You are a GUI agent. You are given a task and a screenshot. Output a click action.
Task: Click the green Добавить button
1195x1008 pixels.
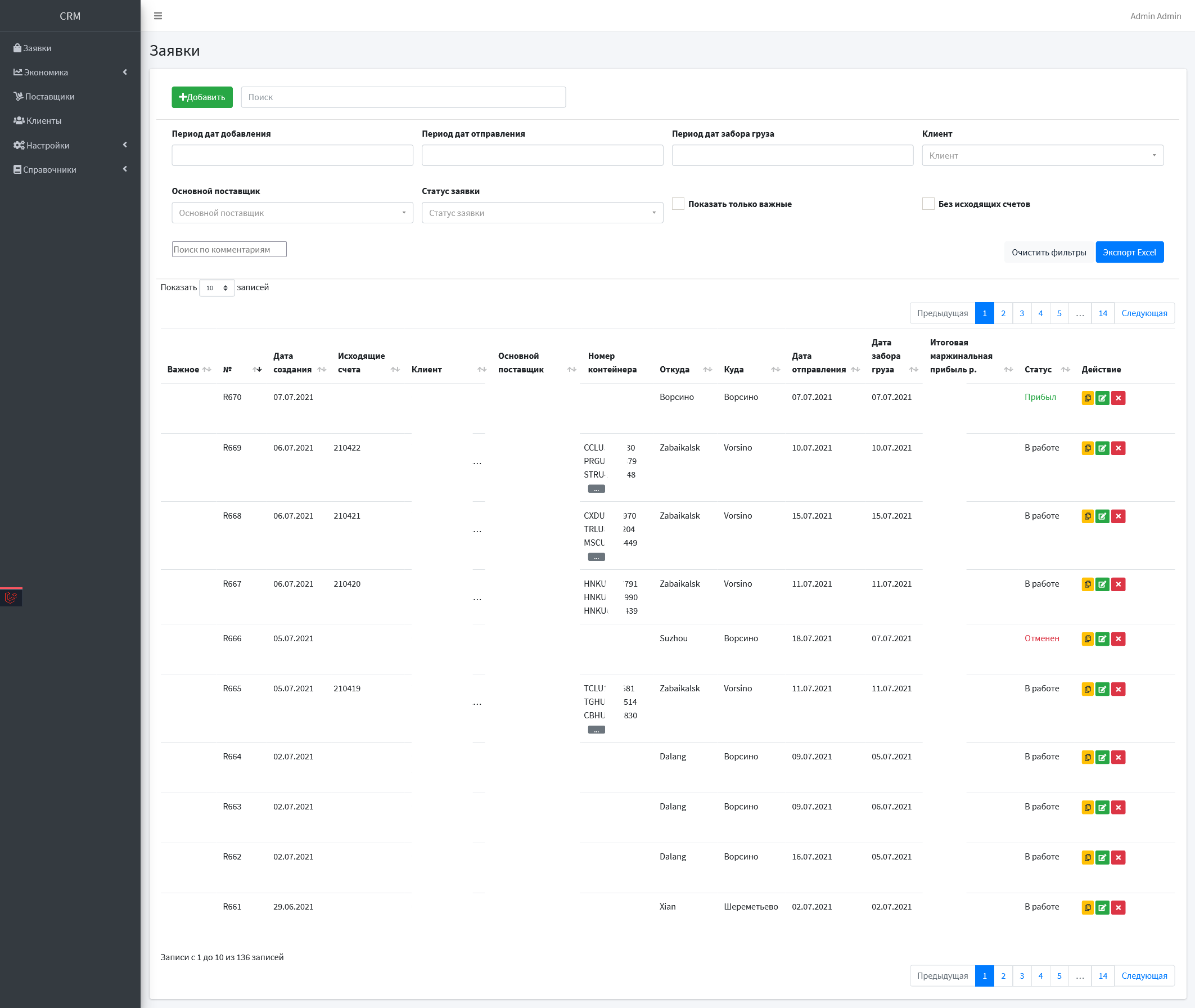pos(202,97)
